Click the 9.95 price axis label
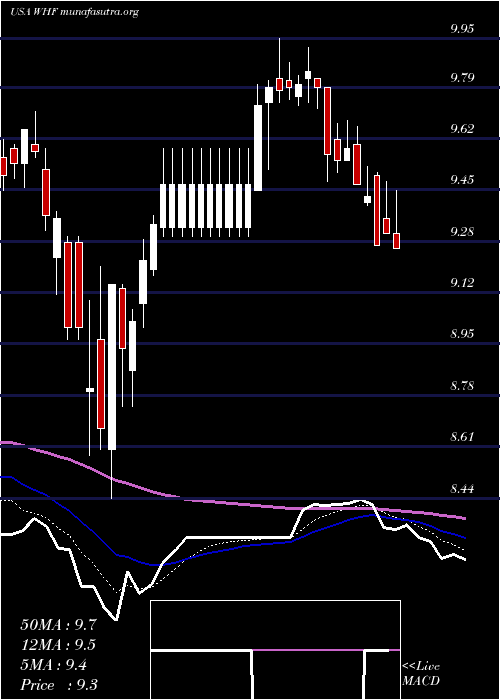 [x=462, y=29]
